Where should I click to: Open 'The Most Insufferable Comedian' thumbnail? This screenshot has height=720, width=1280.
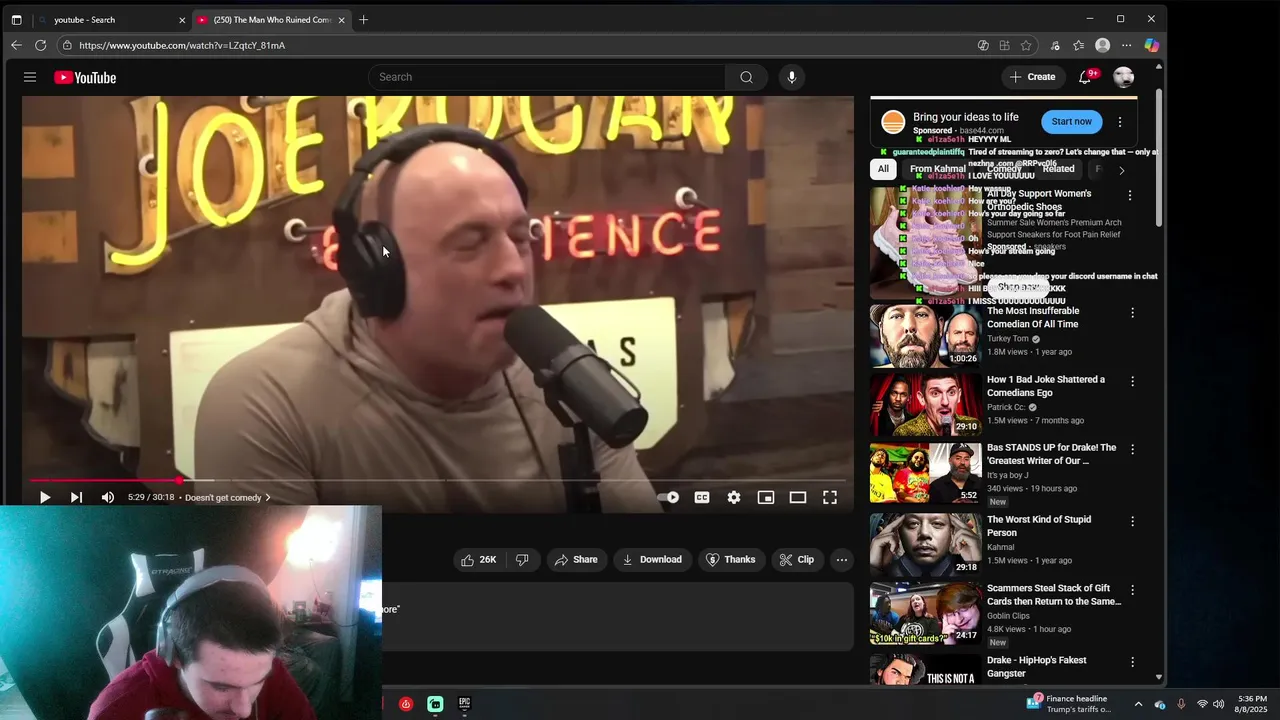pyautogui.click(x=926, y=336)
